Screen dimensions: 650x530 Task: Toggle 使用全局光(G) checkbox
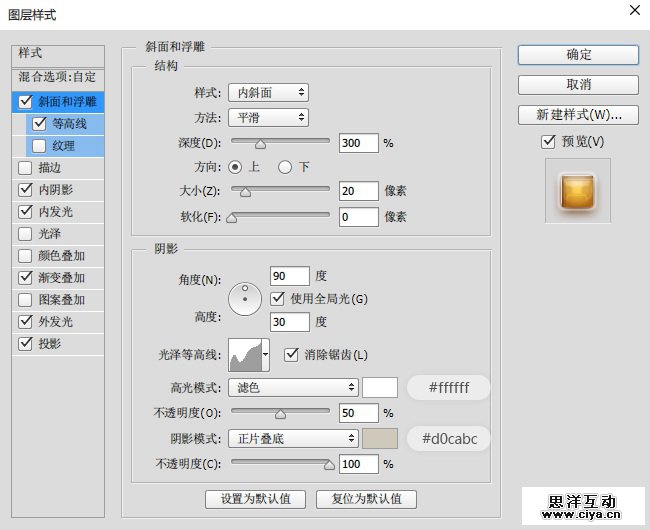tap(277, 298)
